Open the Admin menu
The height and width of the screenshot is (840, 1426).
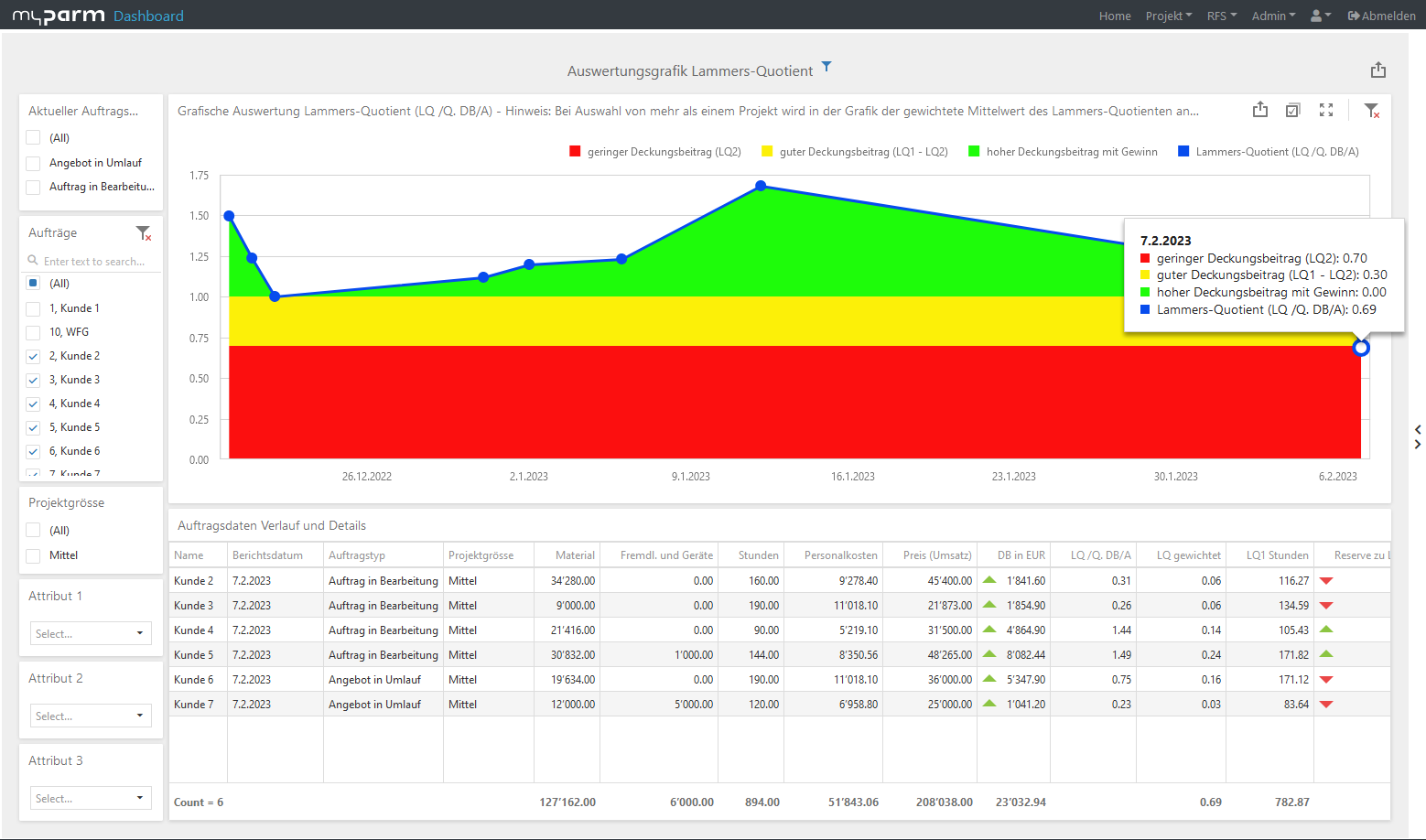(x=1273, y=16)
